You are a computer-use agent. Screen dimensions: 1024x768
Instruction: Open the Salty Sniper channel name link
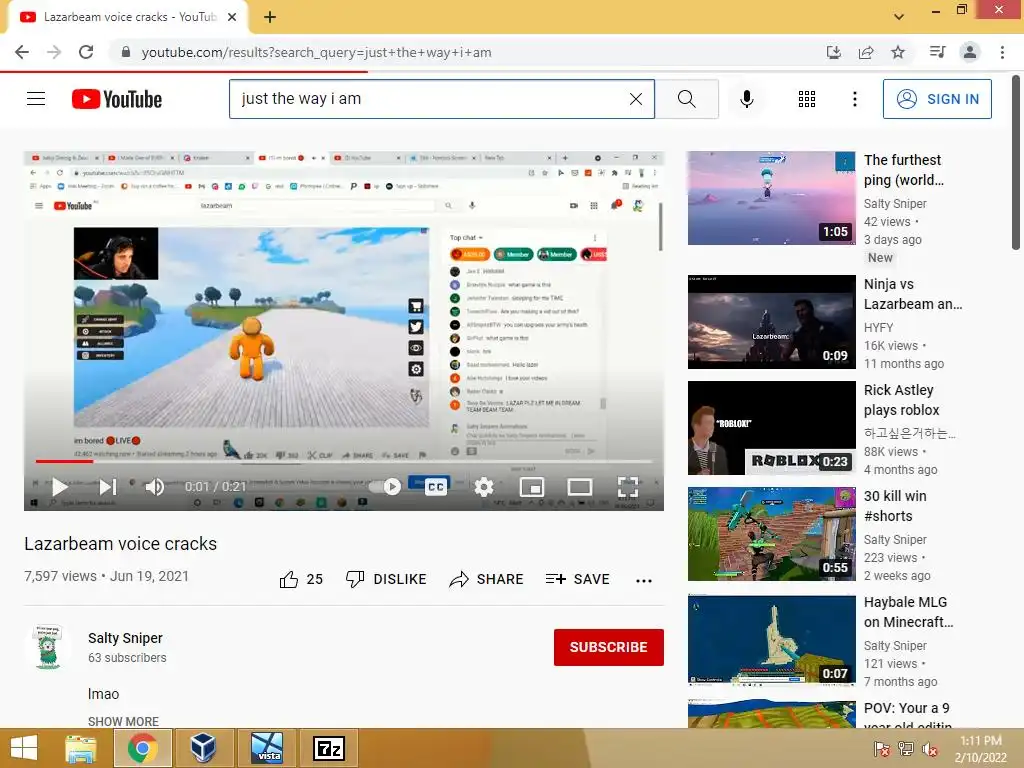(125, 638)
